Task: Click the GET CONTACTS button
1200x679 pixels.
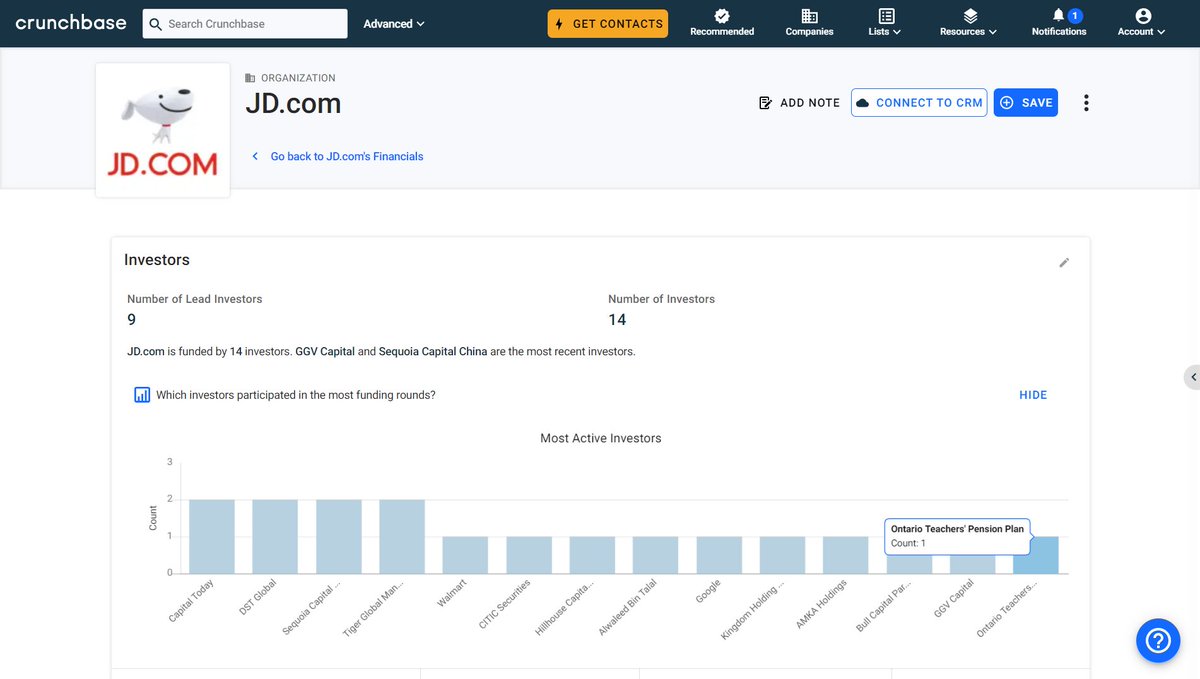Action: pyautogui.click(x=608, y=23)
